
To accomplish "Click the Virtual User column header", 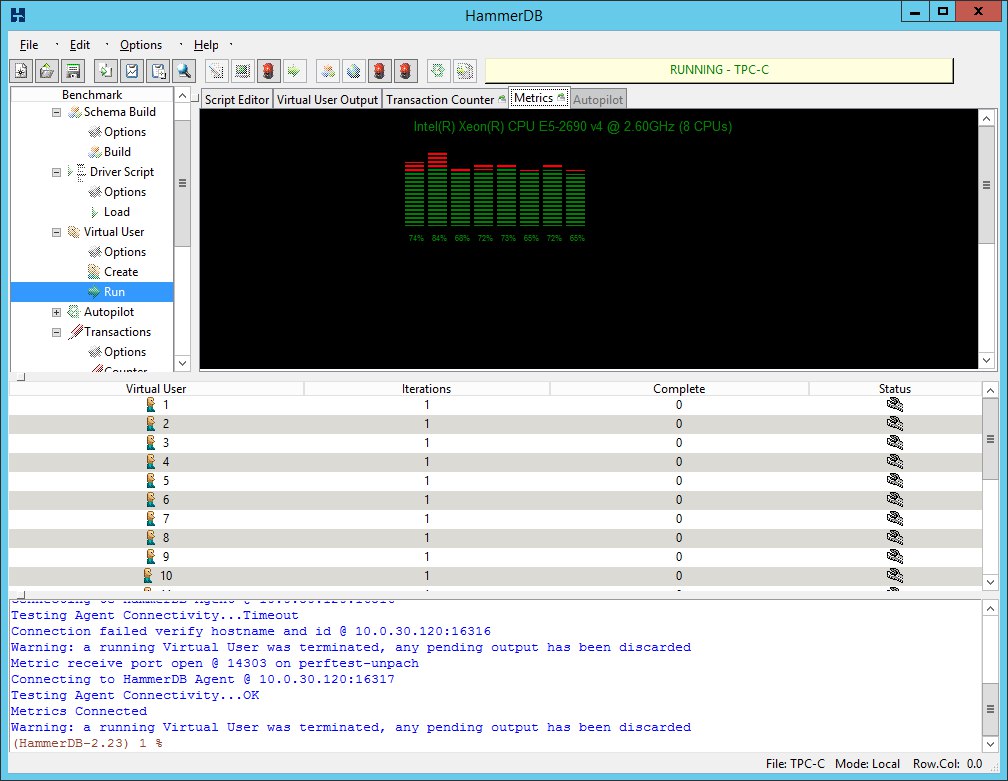I will coord(156,389).
